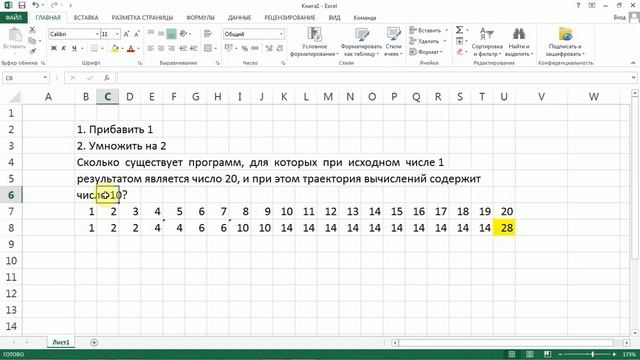This screenshot has width=640, height=360.
Task: Open Сортировка и фильтр
Action: [487, 41]
